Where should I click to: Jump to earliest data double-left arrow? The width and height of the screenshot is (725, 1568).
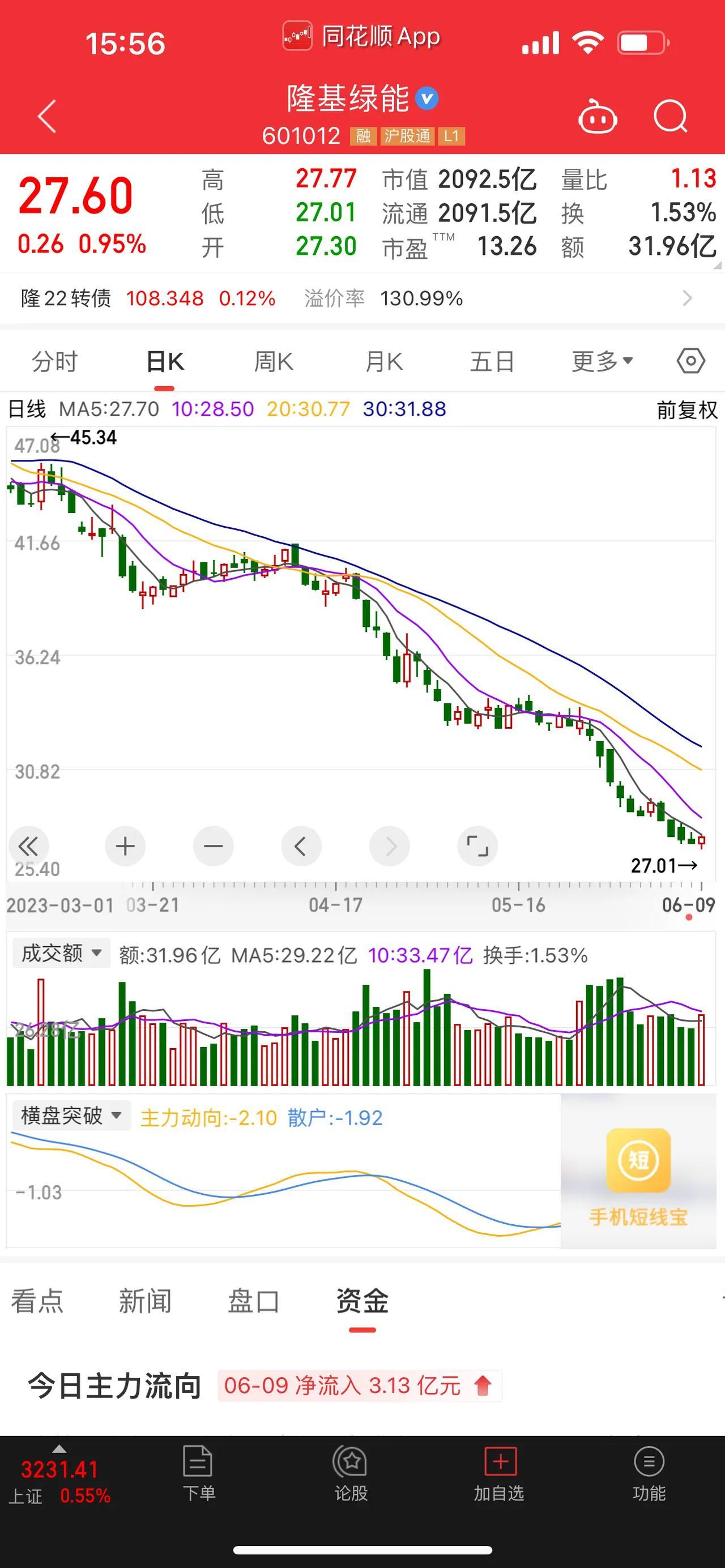(28, 846)
